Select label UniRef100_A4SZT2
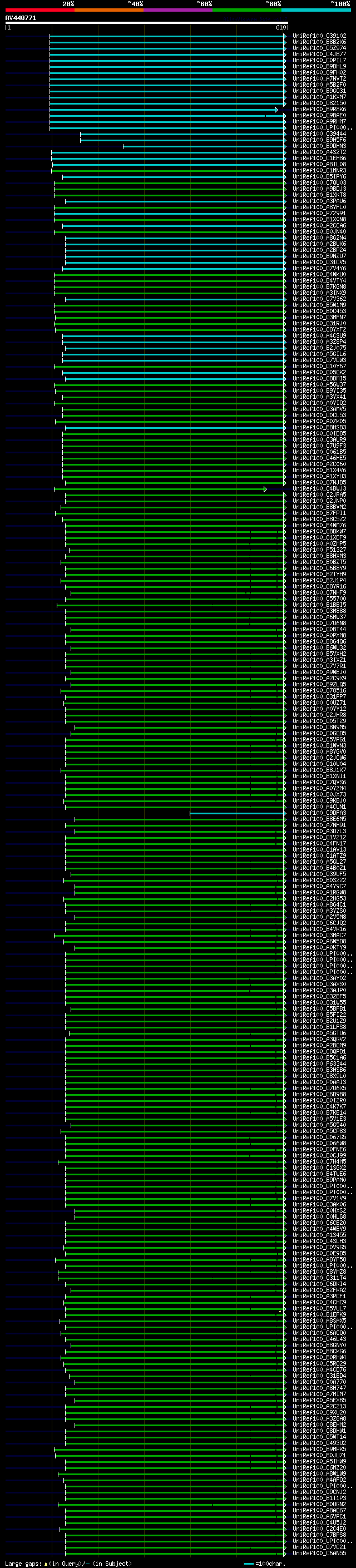 [319, 152]
